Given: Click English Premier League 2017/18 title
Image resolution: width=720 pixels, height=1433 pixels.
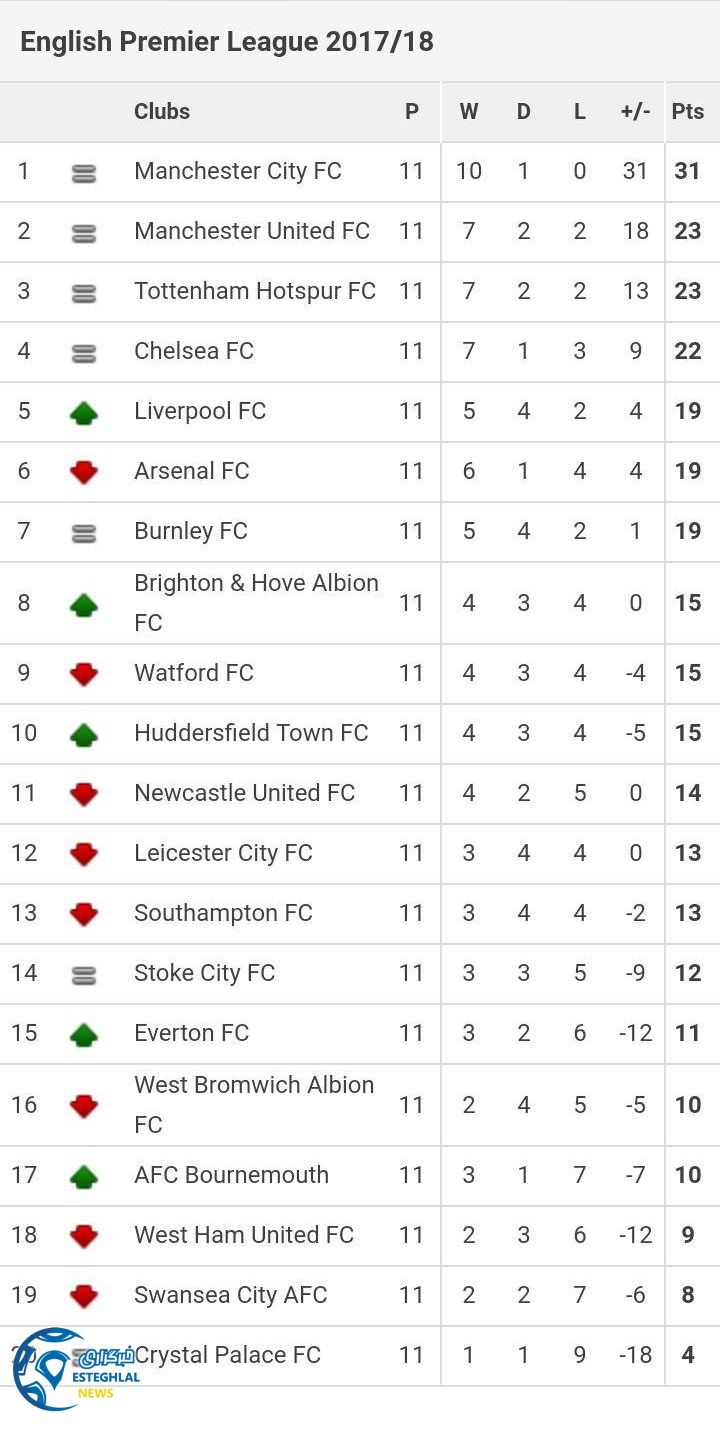Looking at the screenshot, I should pos(227,42).
